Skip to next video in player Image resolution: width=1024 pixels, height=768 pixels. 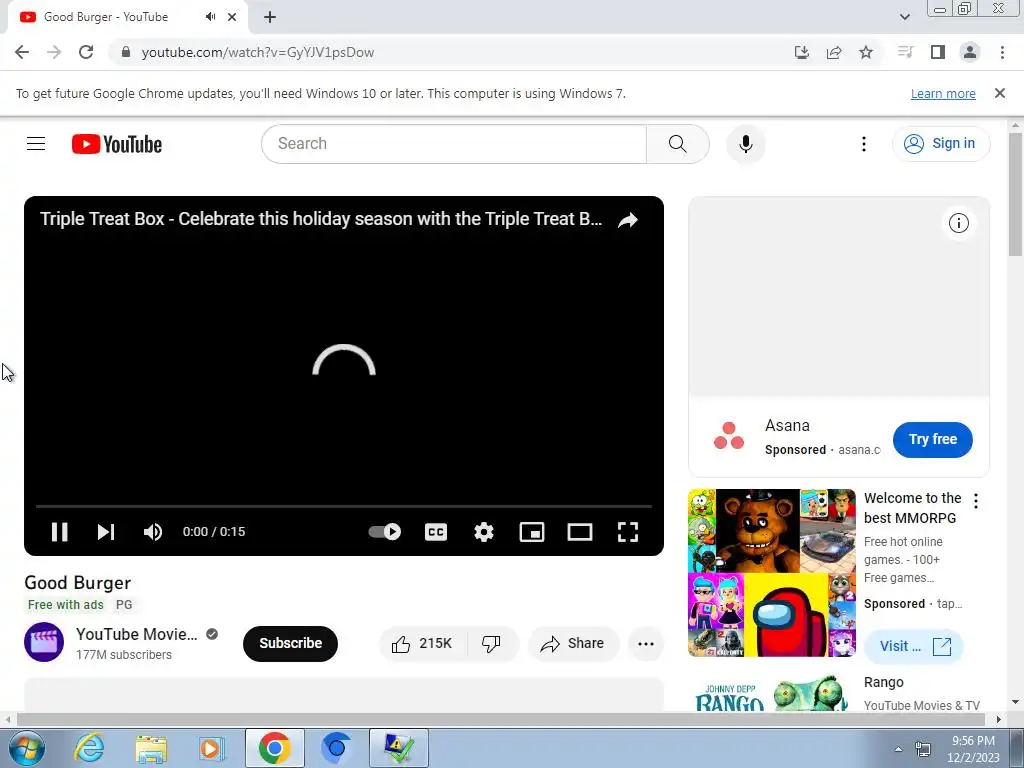click(x=106, y=532)
